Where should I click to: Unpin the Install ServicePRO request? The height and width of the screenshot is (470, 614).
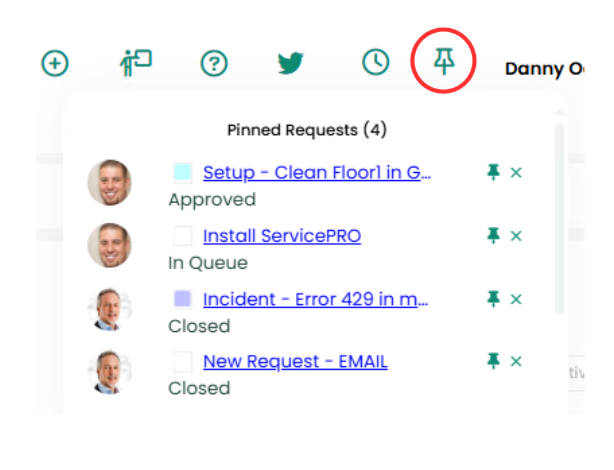tap(492, 235)
